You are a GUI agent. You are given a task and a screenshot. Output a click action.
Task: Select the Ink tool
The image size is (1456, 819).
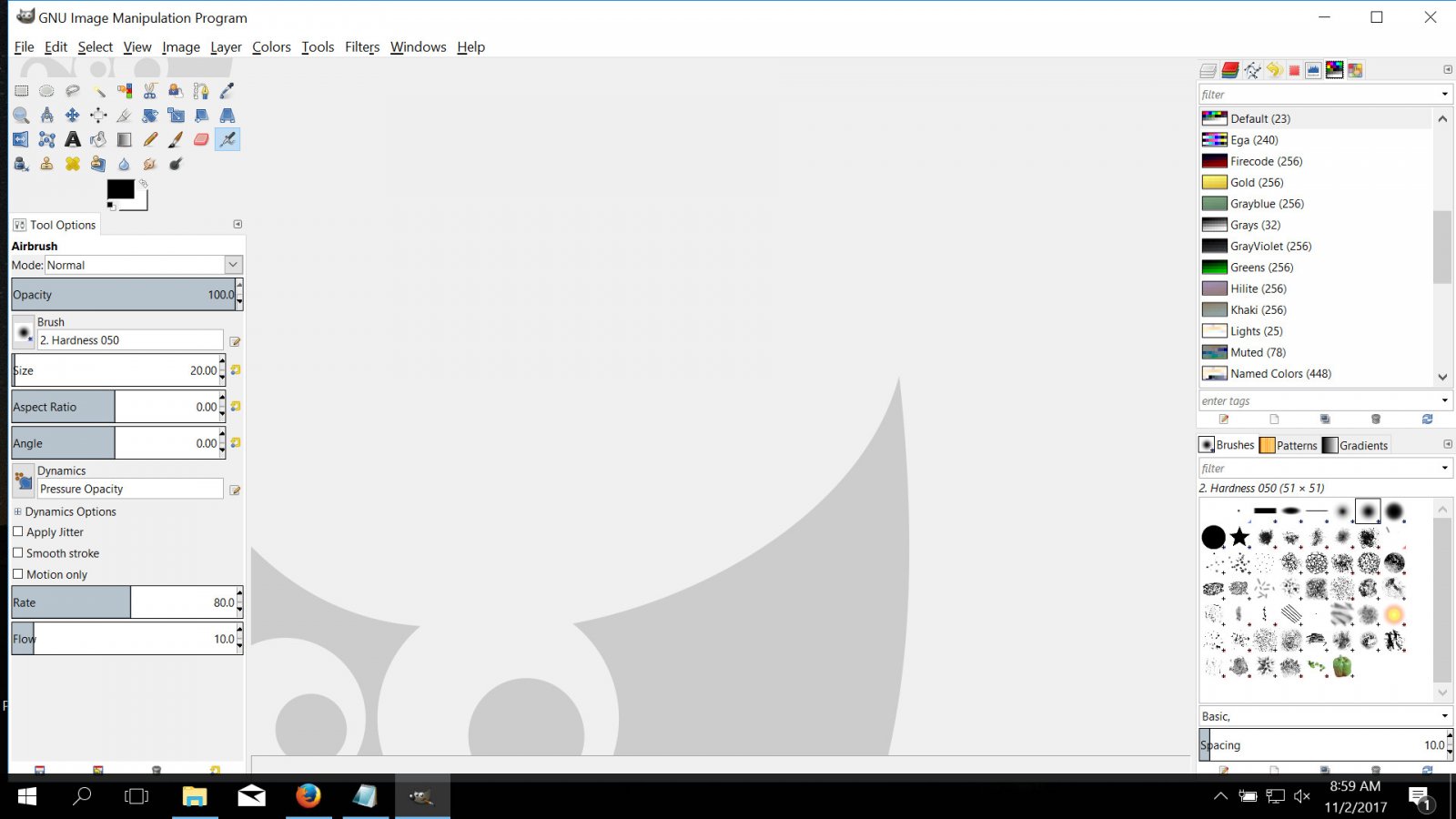click(21, 164)
